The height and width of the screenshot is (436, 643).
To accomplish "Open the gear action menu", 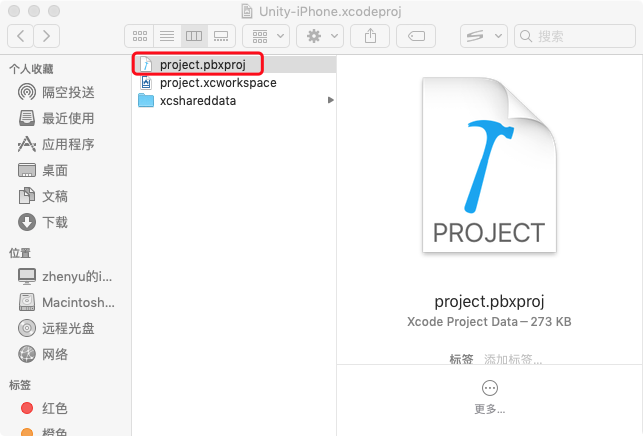I will click(x=320, y=36).
